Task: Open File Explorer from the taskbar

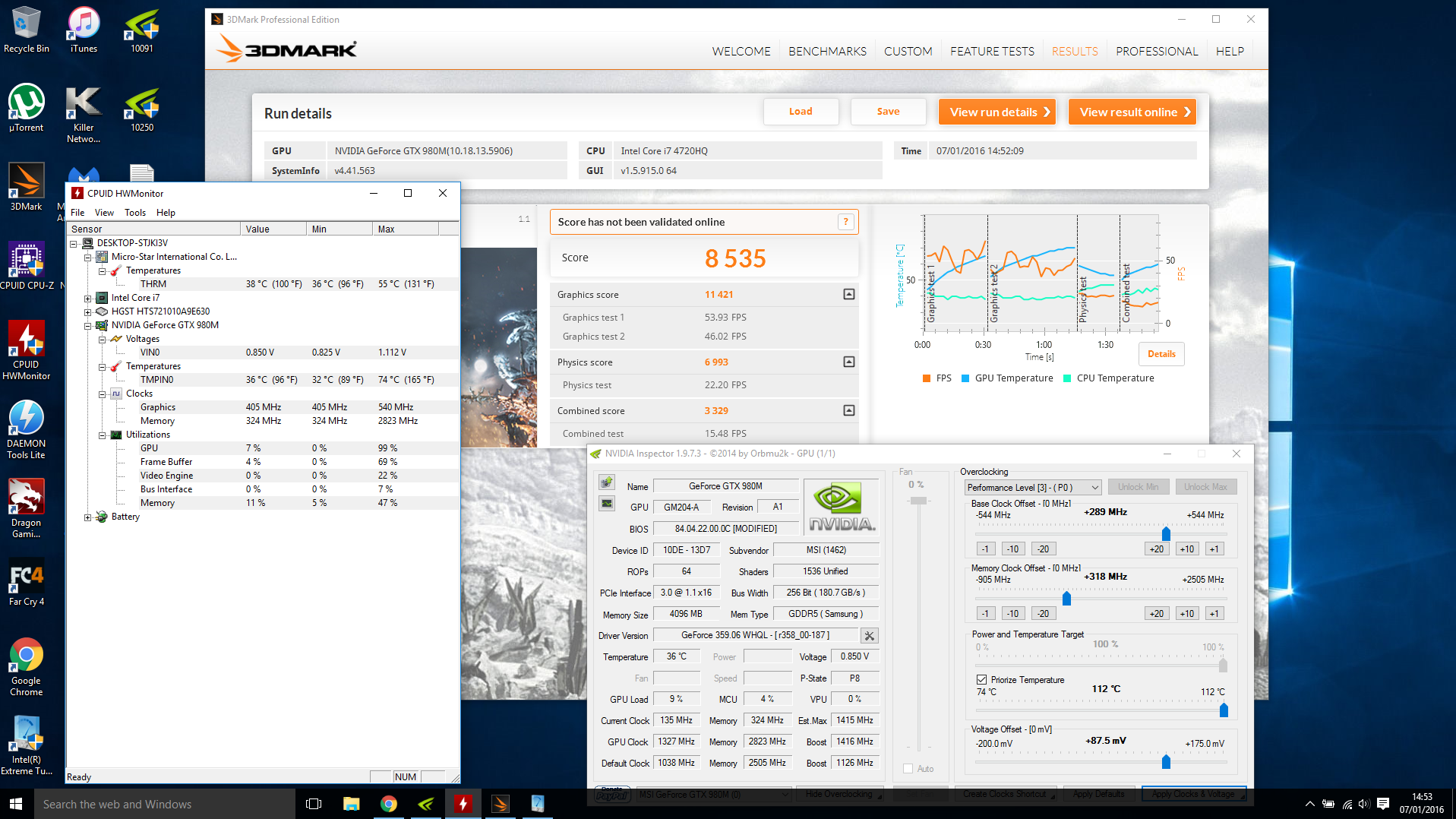Action: 351,804
